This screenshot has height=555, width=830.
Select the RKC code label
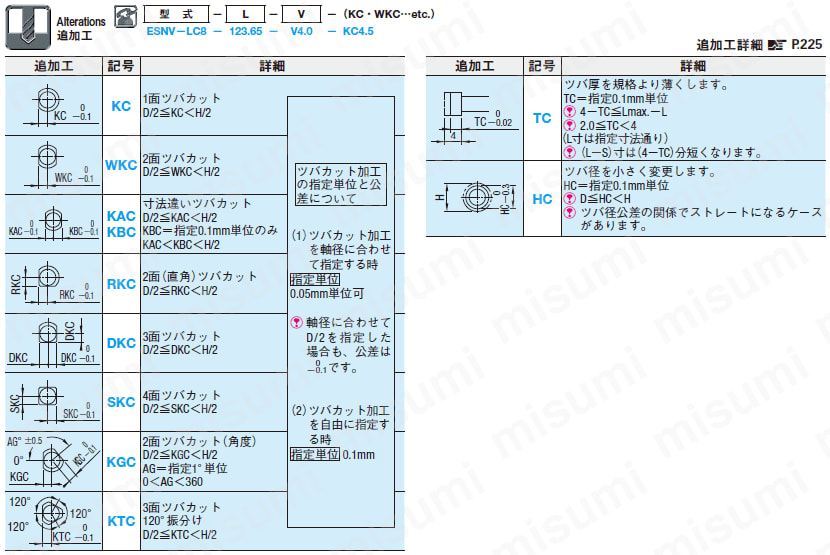121,284
